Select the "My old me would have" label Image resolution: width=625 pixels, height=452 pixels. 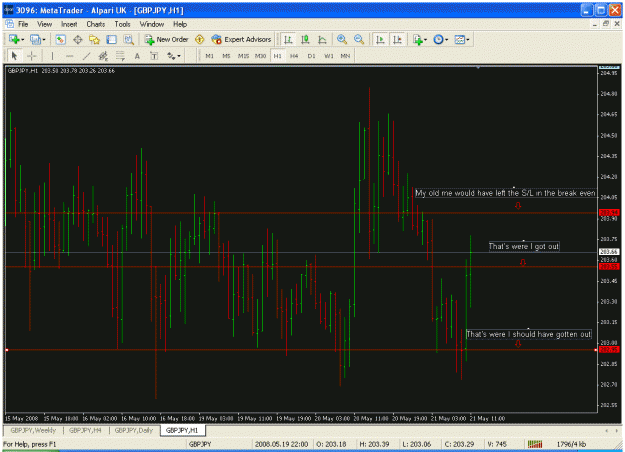(505, 193)
